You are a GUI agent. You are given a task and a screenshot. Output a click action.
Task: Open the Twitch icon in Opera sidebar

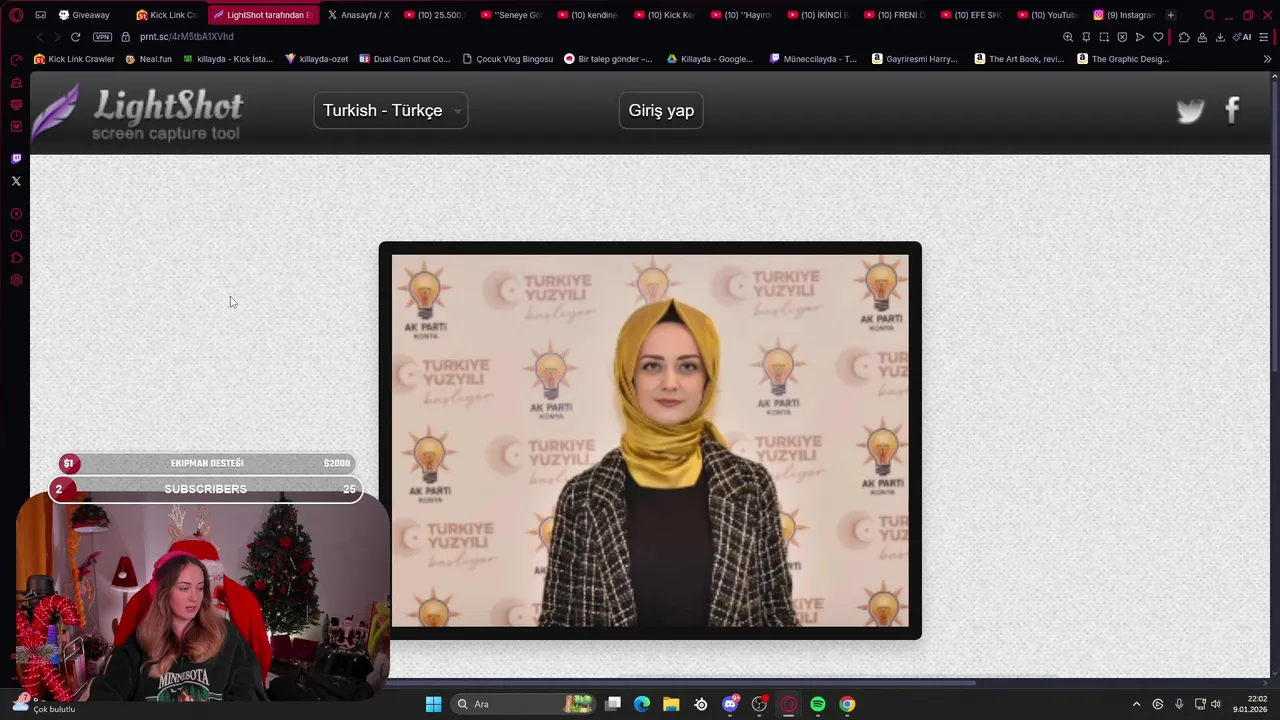16,158
